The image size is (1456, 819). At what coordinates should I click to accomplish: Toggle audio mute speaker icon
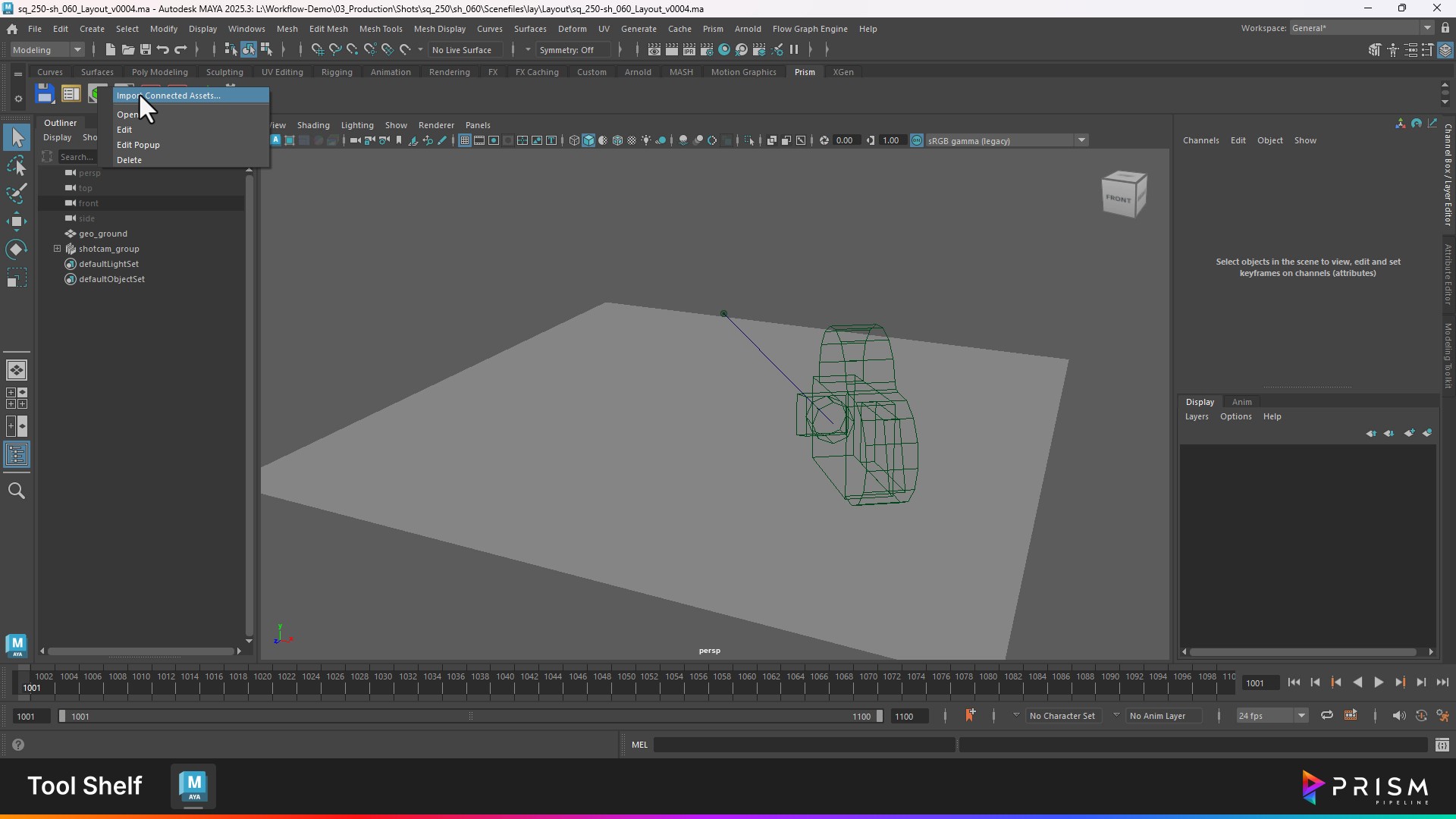coord(1398,715)
